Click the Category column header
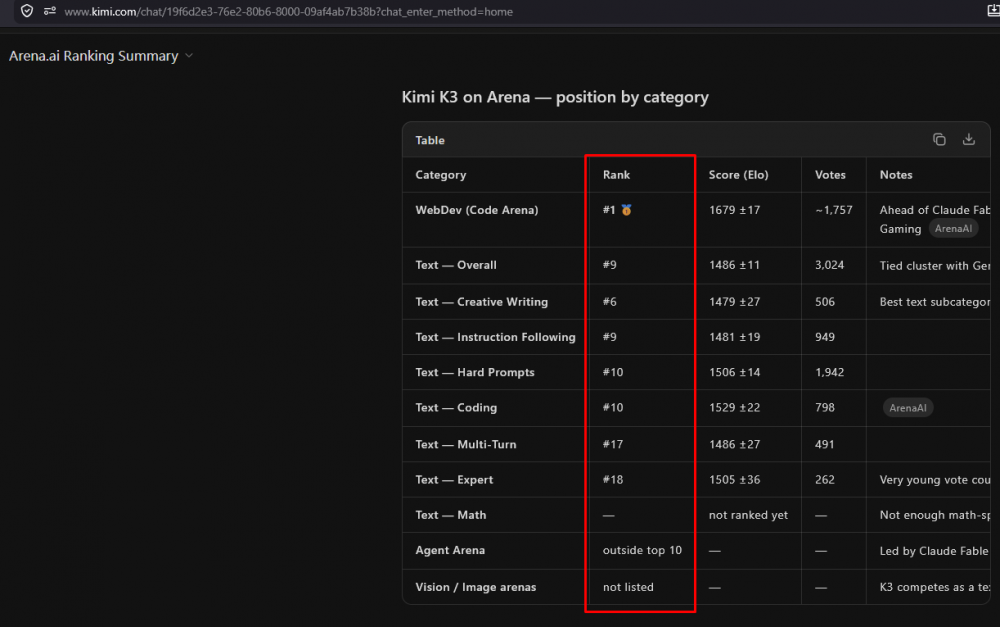Image resolution: width=1000 pixels, height=627 pixels. (441, 175)
